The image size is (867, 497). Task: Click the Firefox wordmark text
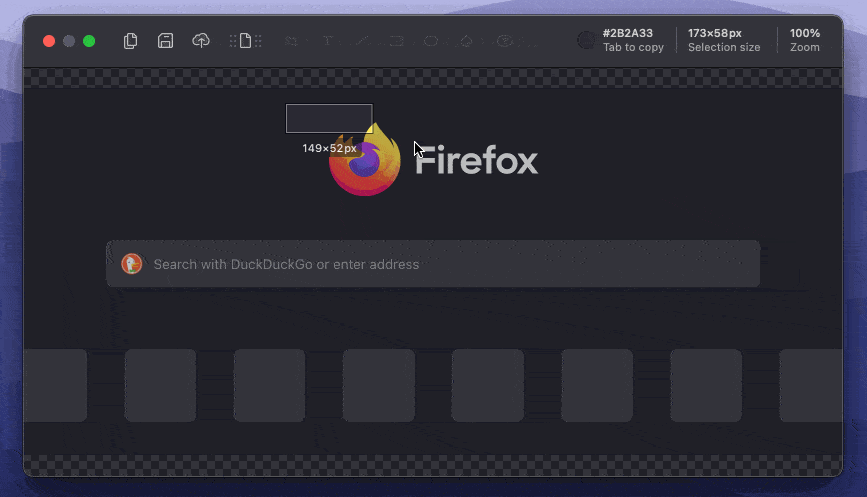(x=477, y=161)
